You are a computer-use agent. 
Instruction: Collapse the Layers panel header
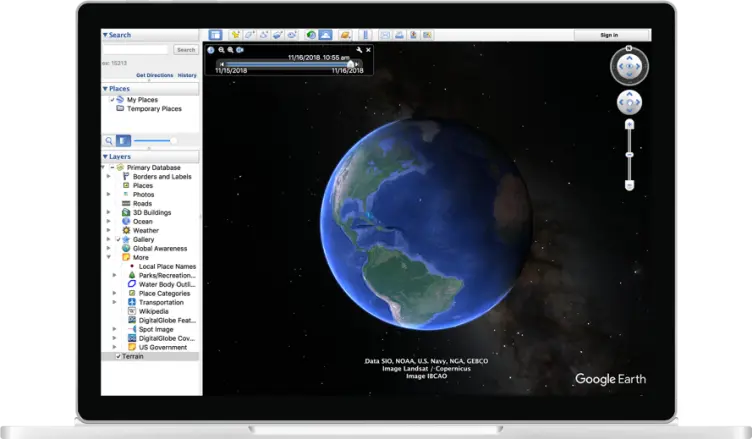105,157
